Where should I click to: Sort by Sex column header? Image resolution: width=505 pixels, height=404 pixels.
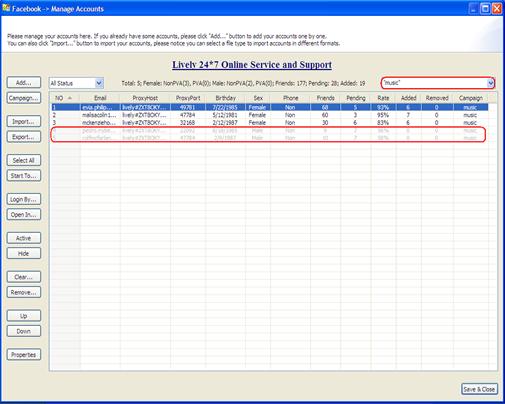[258, 98]
